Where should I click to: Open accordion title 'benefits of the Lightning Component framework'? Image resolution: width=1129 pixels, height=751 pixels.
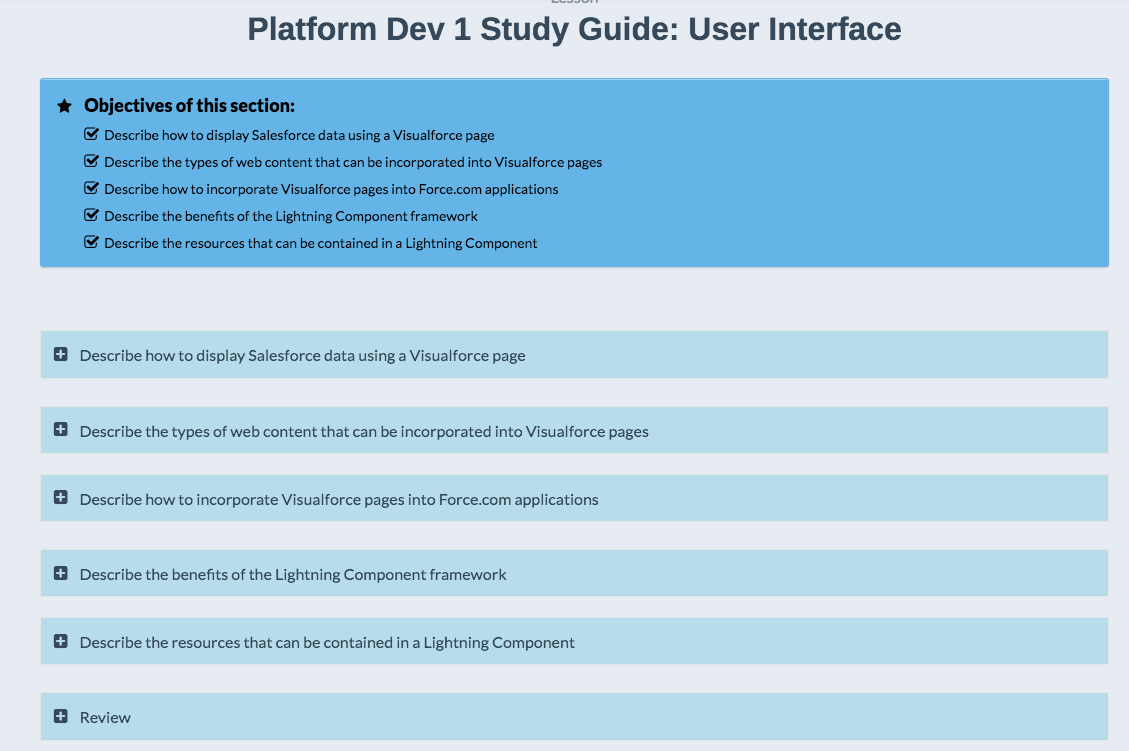[293, 575]
